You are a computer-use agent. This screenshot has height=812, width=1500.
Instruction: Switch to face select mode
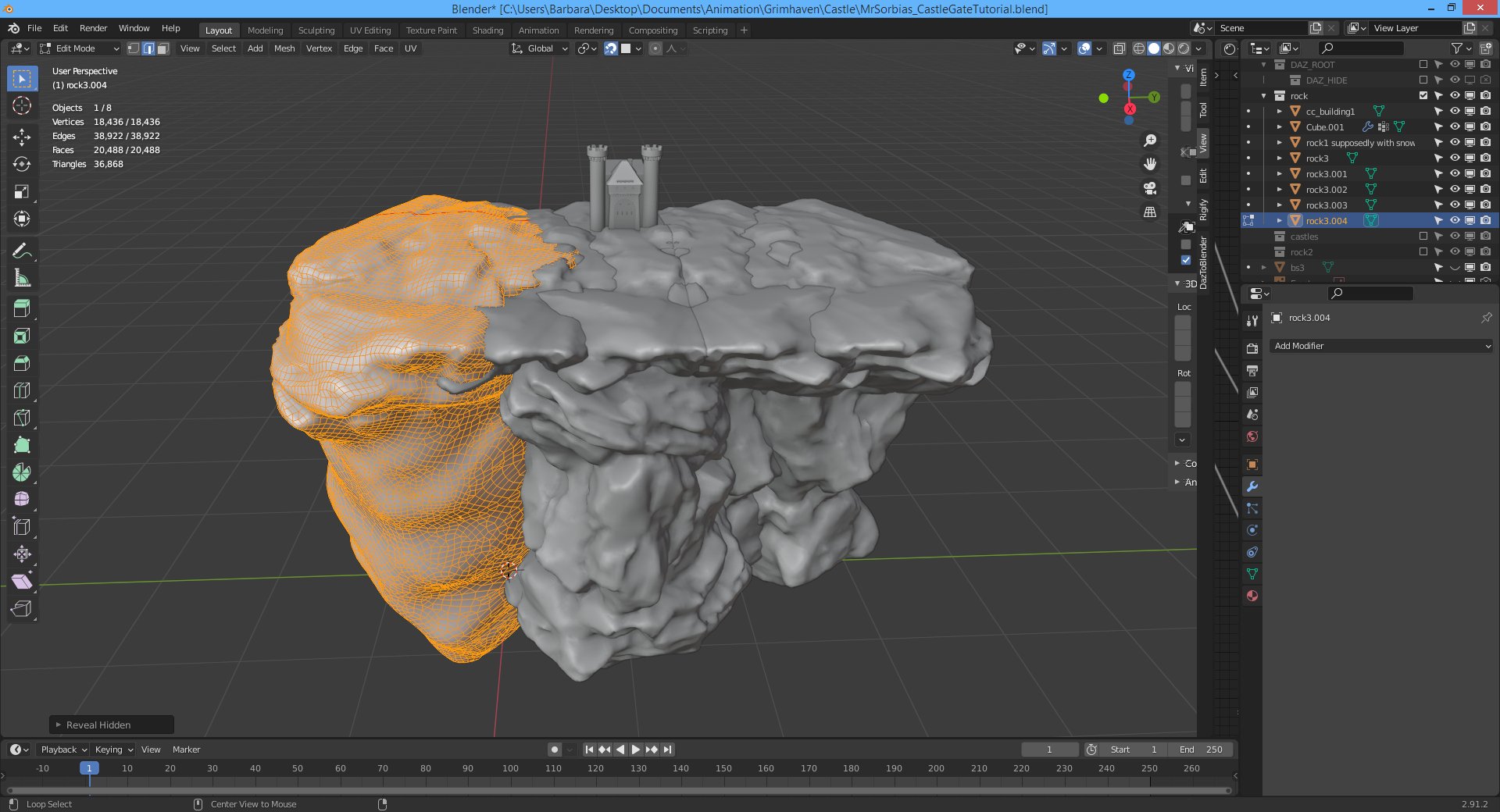tap(163, 48)
